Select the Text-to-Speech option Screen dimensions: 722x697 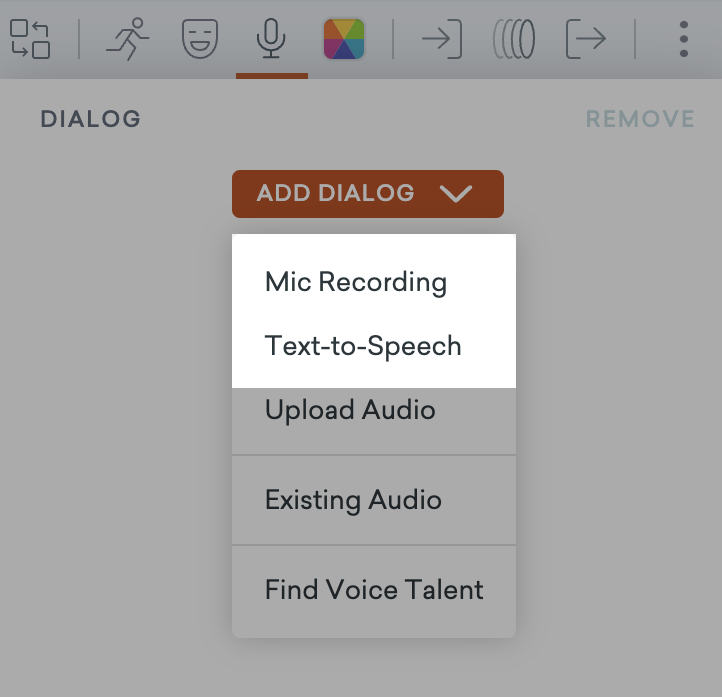[x=363, y=346]
